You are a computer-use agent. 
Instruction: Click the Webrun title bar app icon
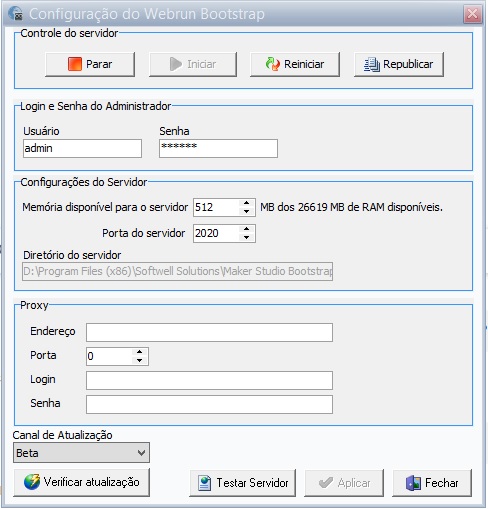[16, 14]
